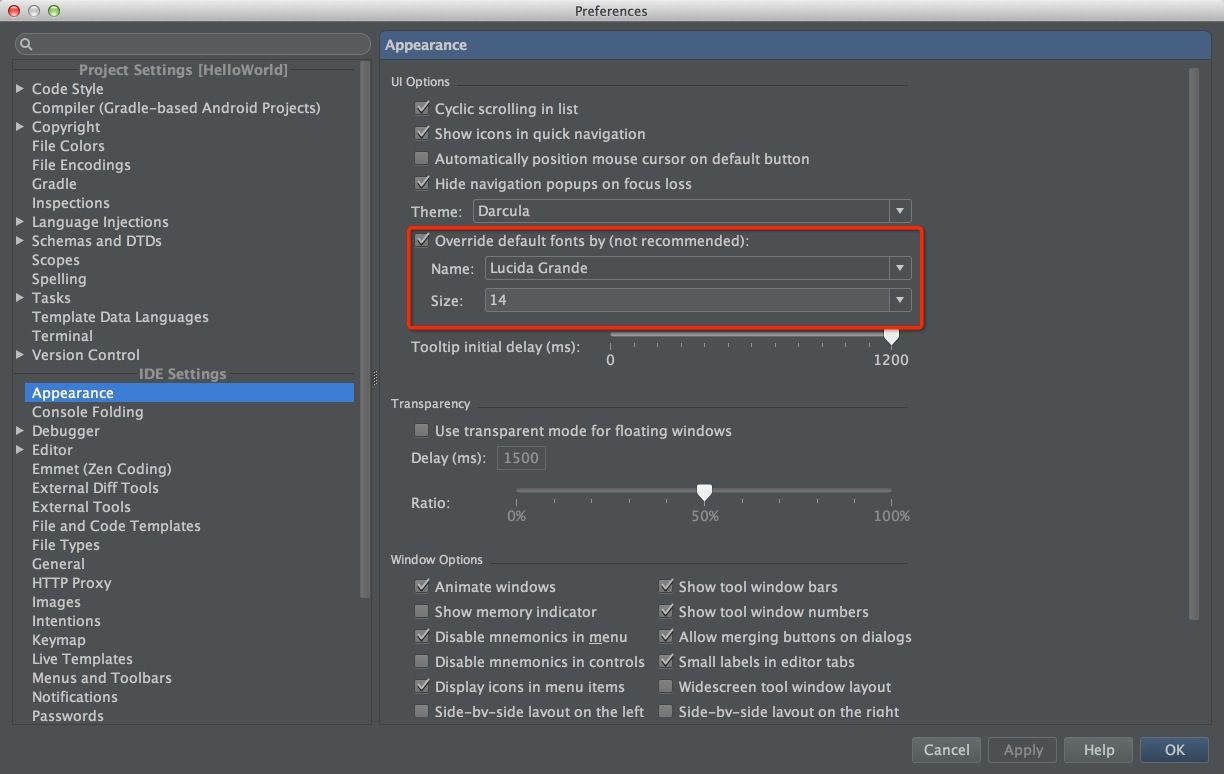Screen dimensions: 1224x774
Task: Select Keymap in settings list
Action: [x=59, y=640]
